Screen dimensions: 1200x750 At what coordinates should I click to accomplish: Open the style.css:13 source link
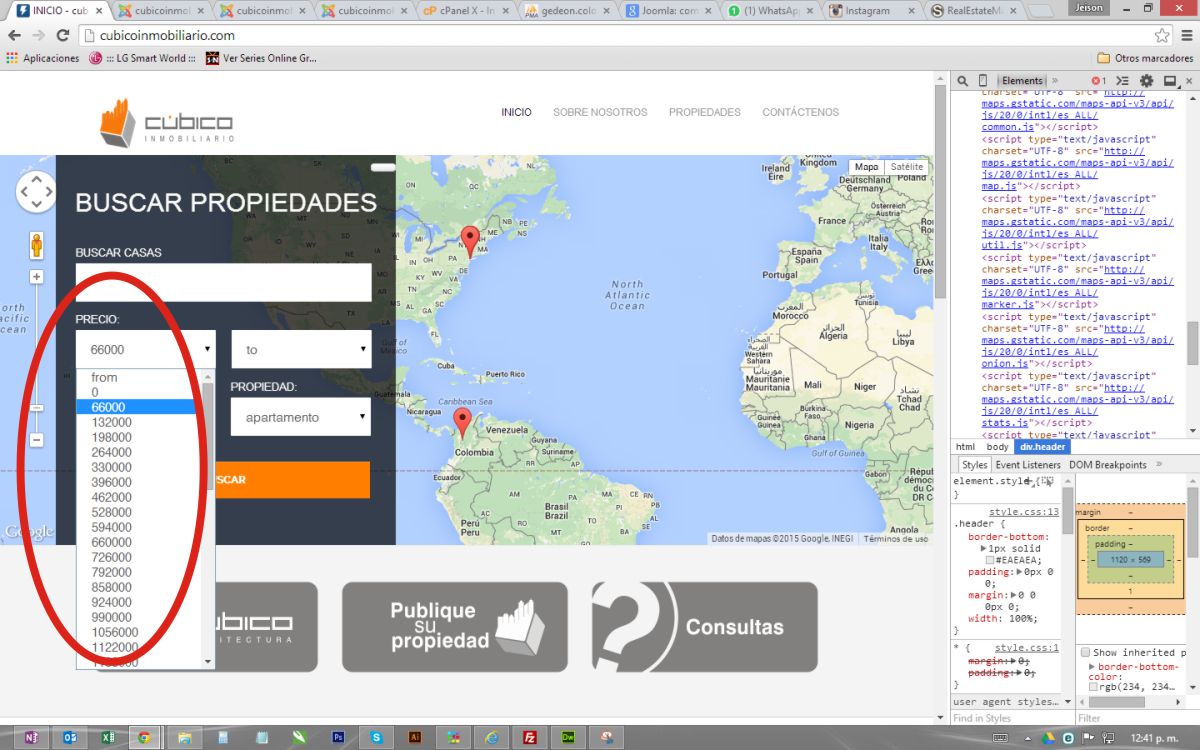1024,512
